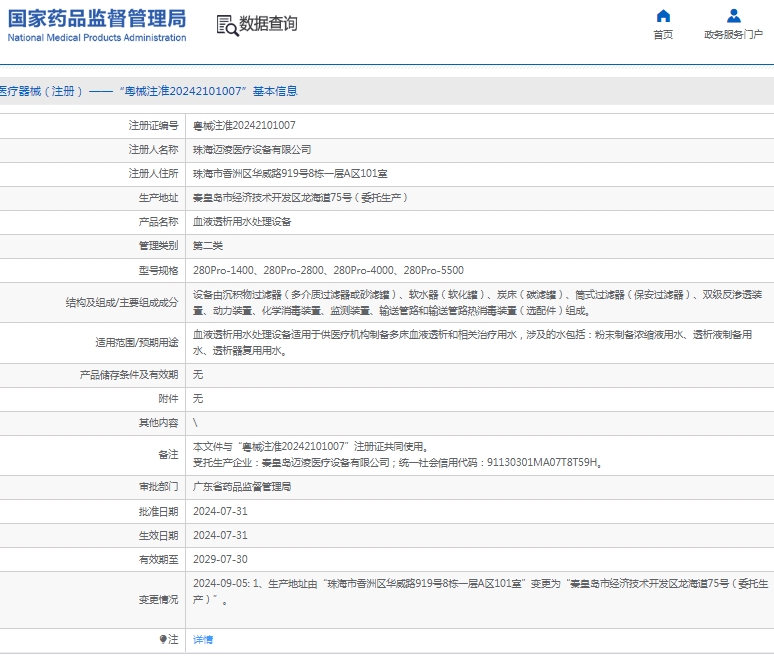Click the 备注 row label
This screenshot has height=657, width=774.
coord(168,455)
